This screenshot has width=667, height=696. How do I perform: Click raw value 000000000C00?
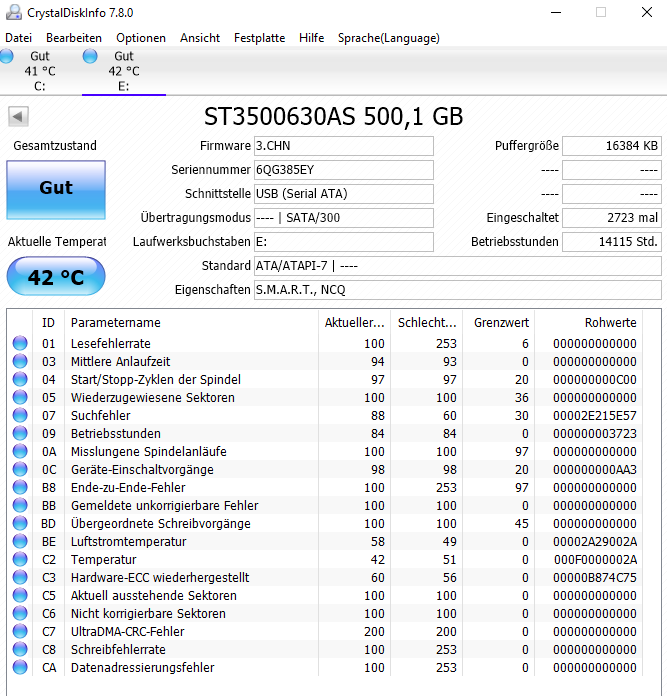click(595, 380)
